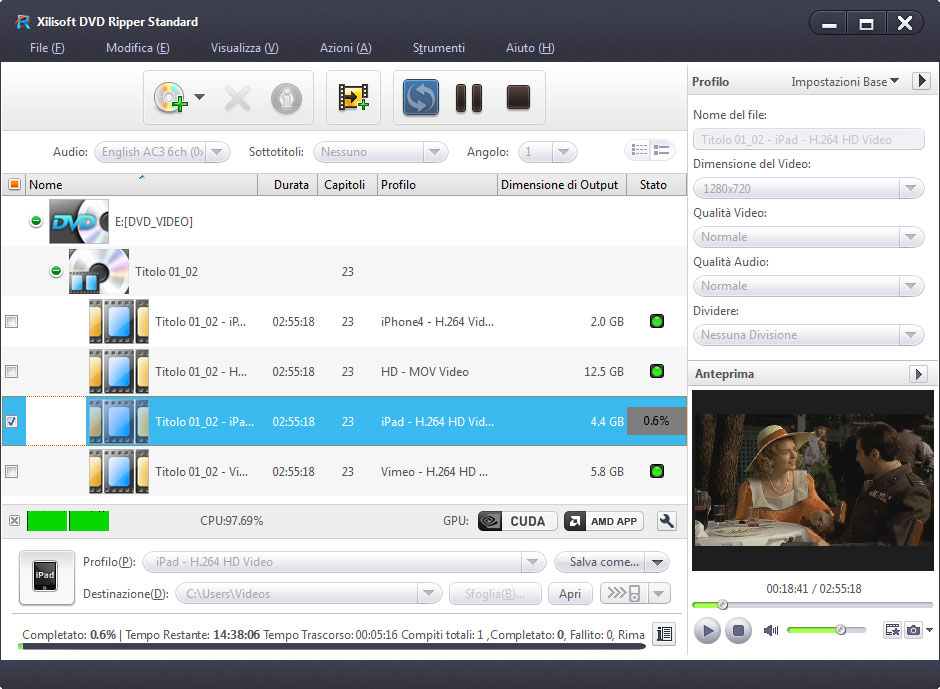
Task: Check the HD MOV Video title checkbox
Action: point(11,372)
